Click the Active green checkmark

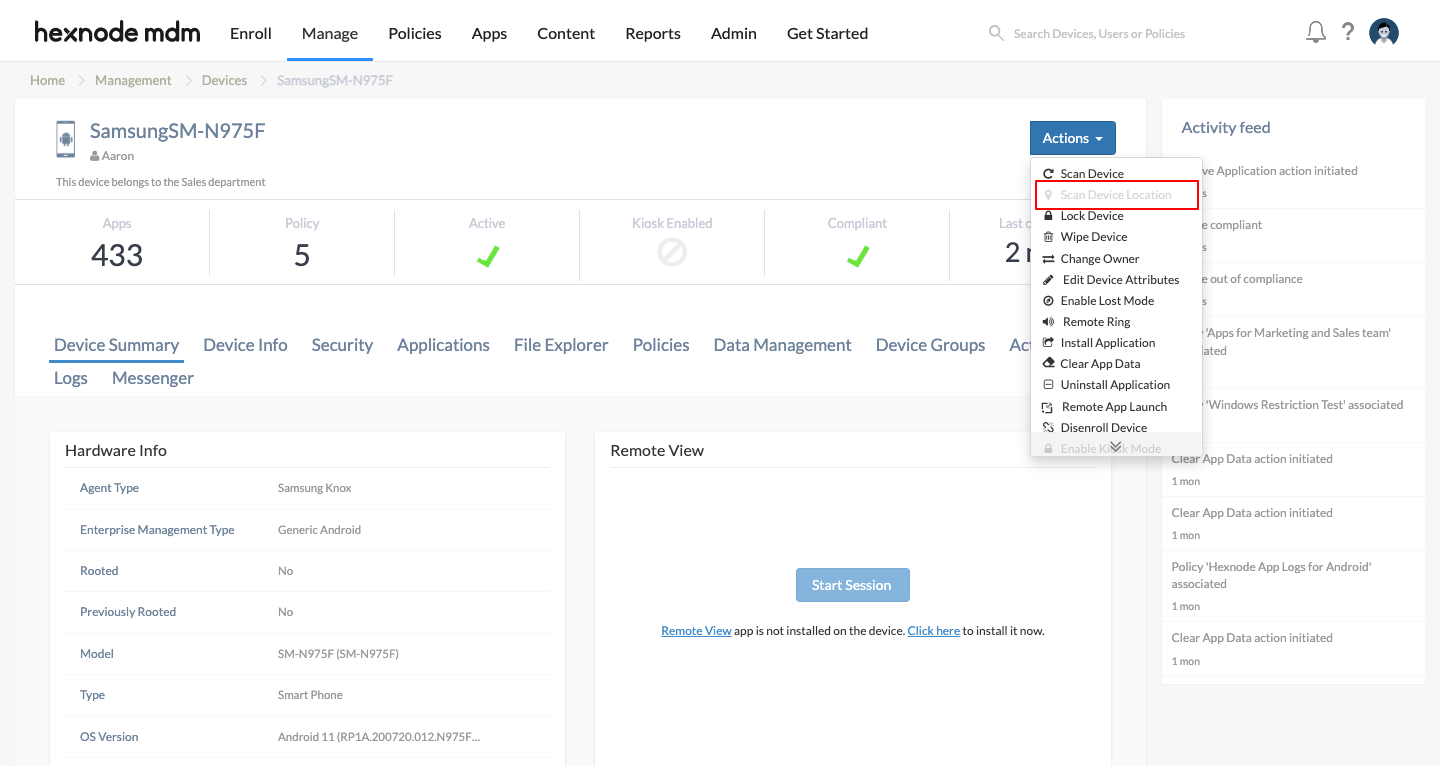click(x=487, y=255)
